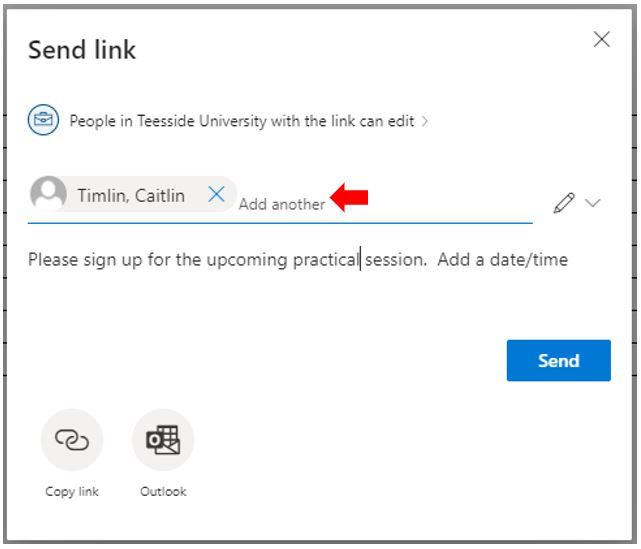The image size is (641, 549).
Task: Open the Outlook envelope icon
Action: point(163,440)
